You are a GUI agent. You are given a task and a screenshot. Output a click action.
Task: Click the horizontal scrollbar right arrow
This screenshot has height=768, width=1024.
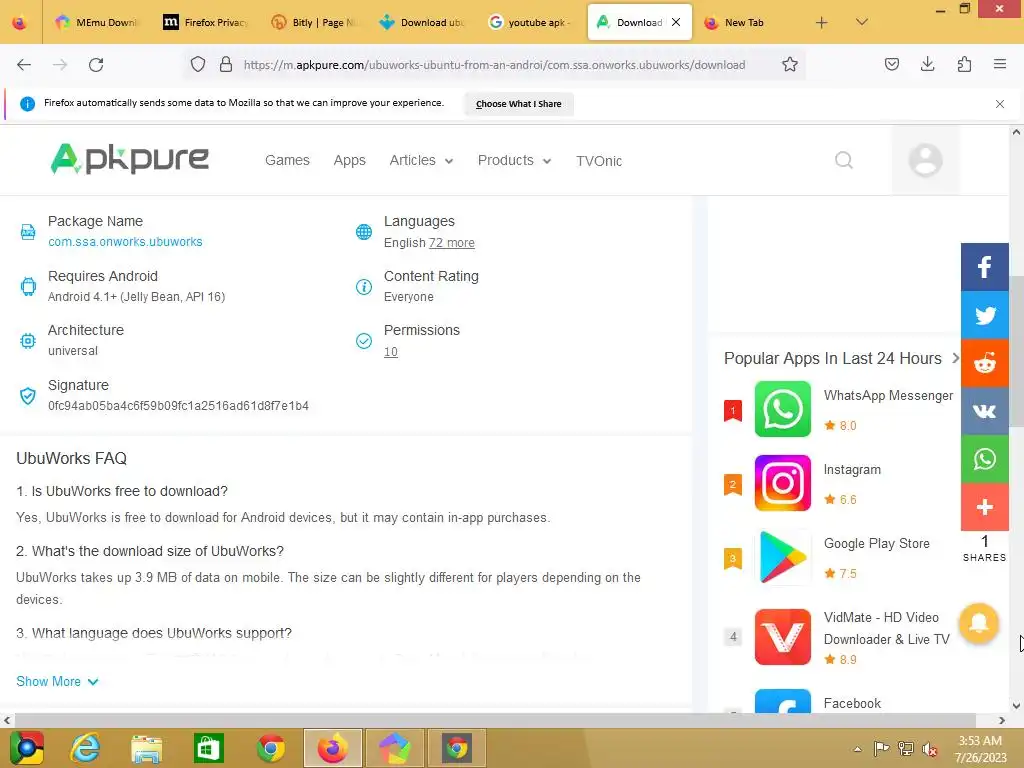(x=1002, y=720)
